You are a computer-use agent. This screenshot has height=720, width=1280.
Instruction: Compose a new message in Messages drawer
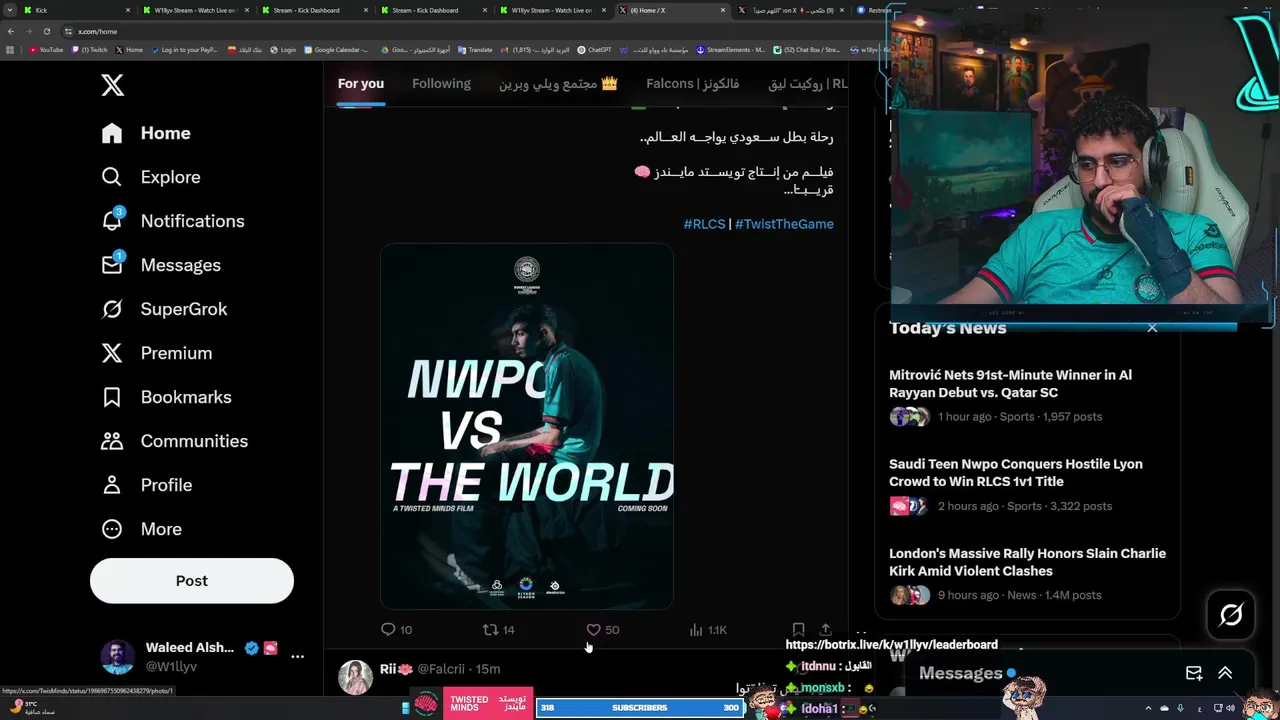click(1194, 673)
